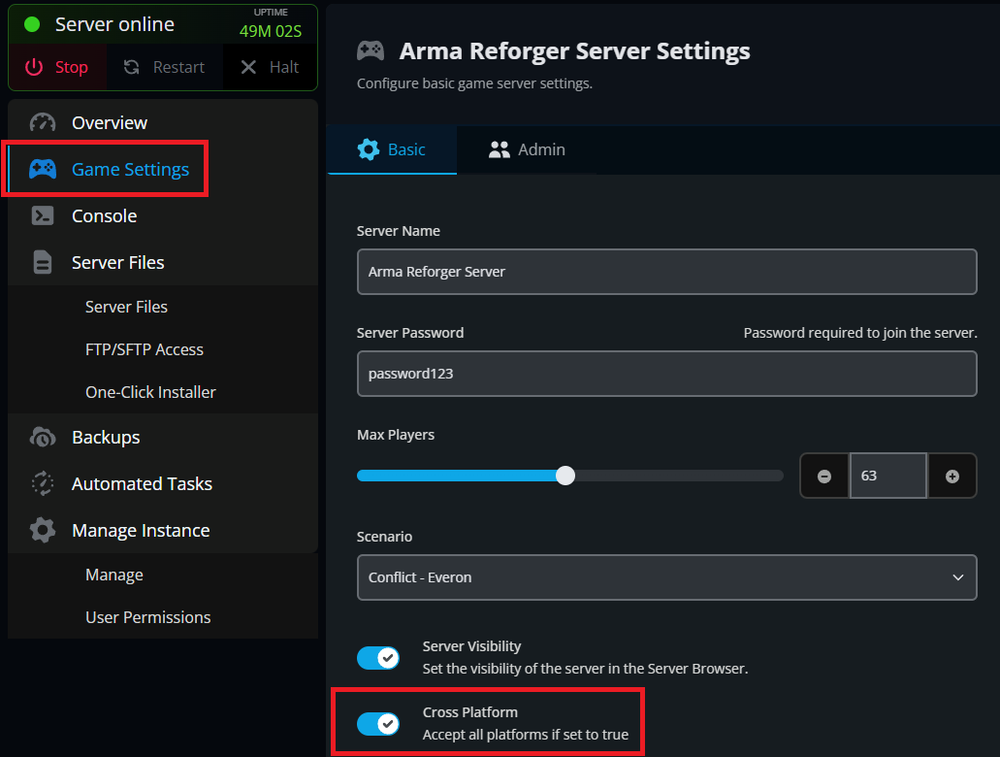Click the Max Players number field

point(888,476)
